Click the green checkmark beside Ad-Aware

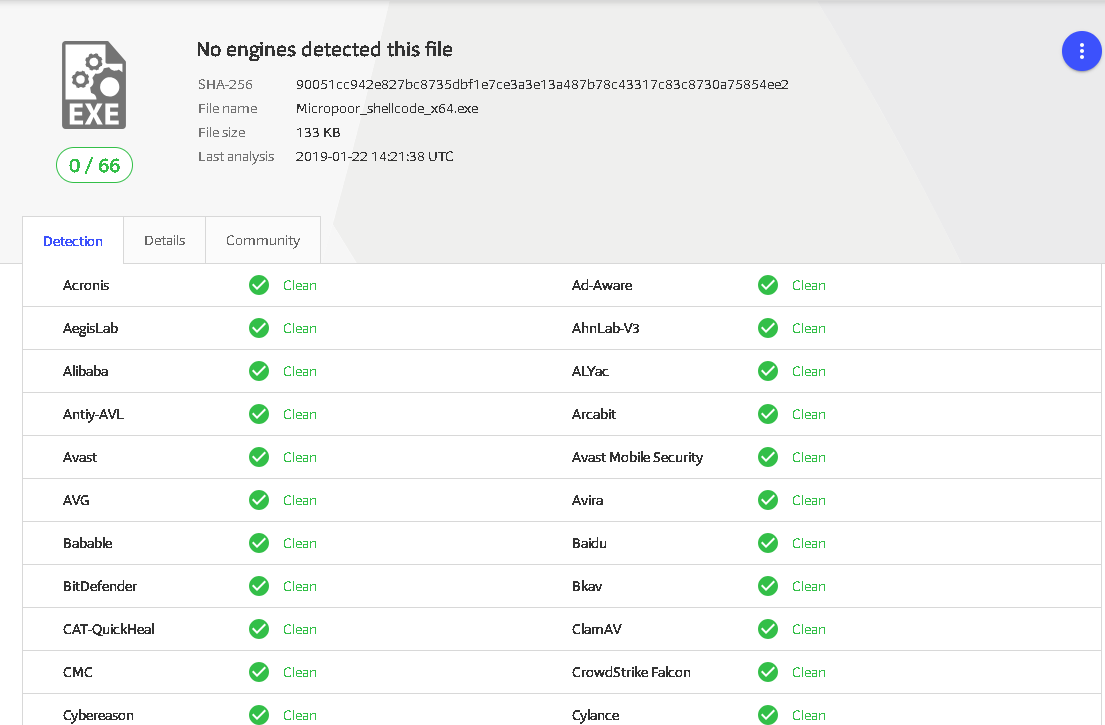pos(767,285)
